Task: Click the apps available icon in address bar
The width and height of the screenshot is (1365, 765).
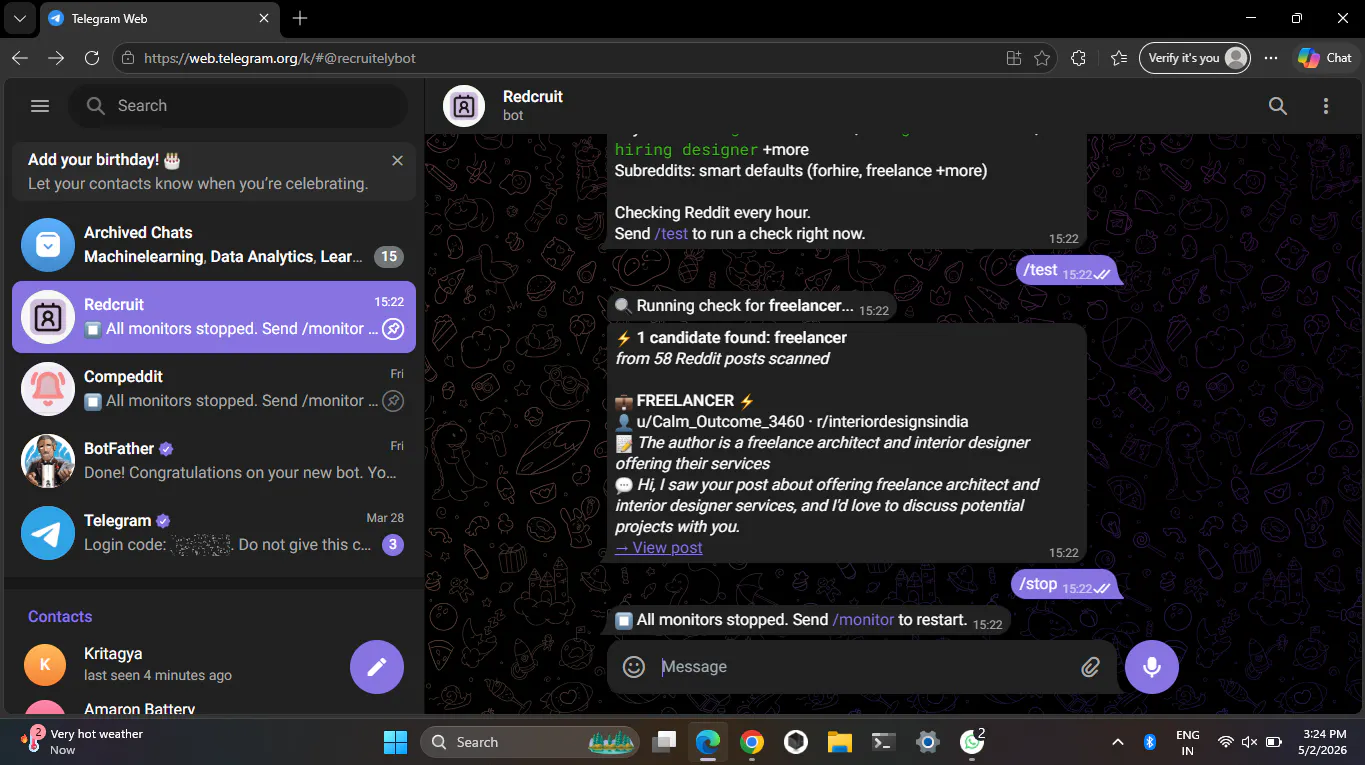Action: (x=1014, y=59)
